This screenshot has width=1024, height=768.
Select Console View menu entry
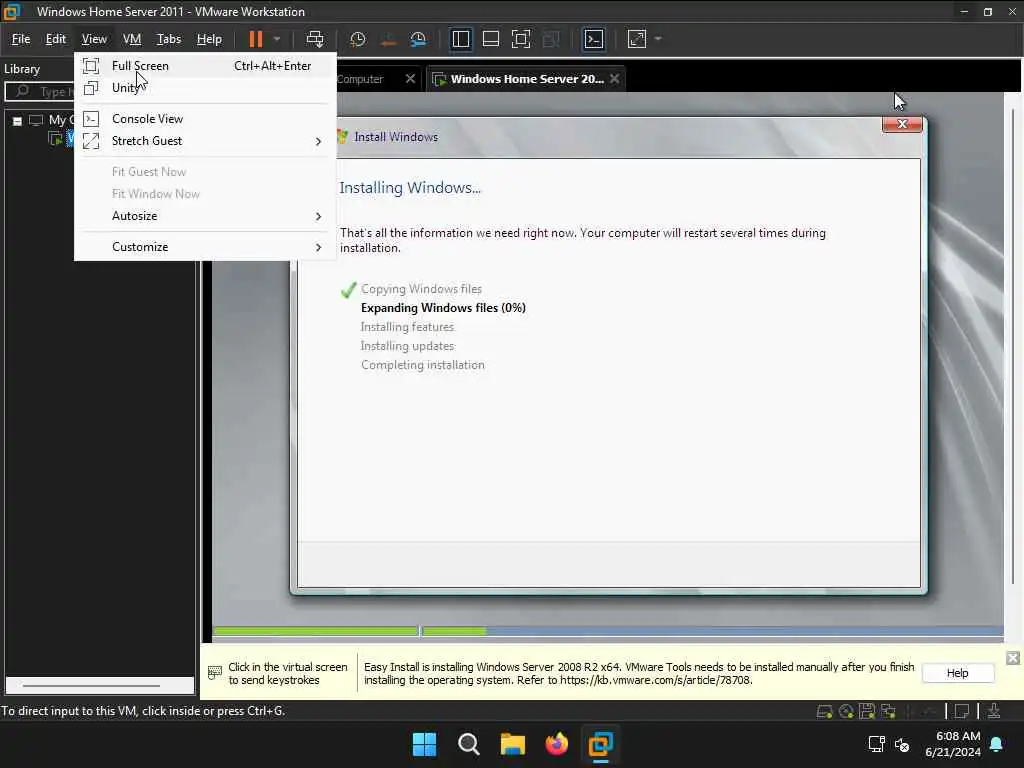pos(205,119)
